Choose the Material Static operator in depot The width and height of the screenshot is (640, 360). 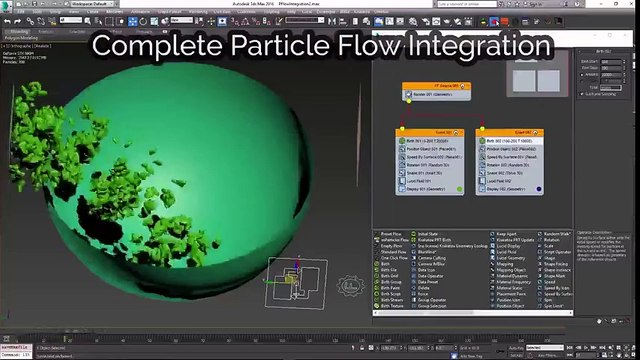click(x=507, y=288)
